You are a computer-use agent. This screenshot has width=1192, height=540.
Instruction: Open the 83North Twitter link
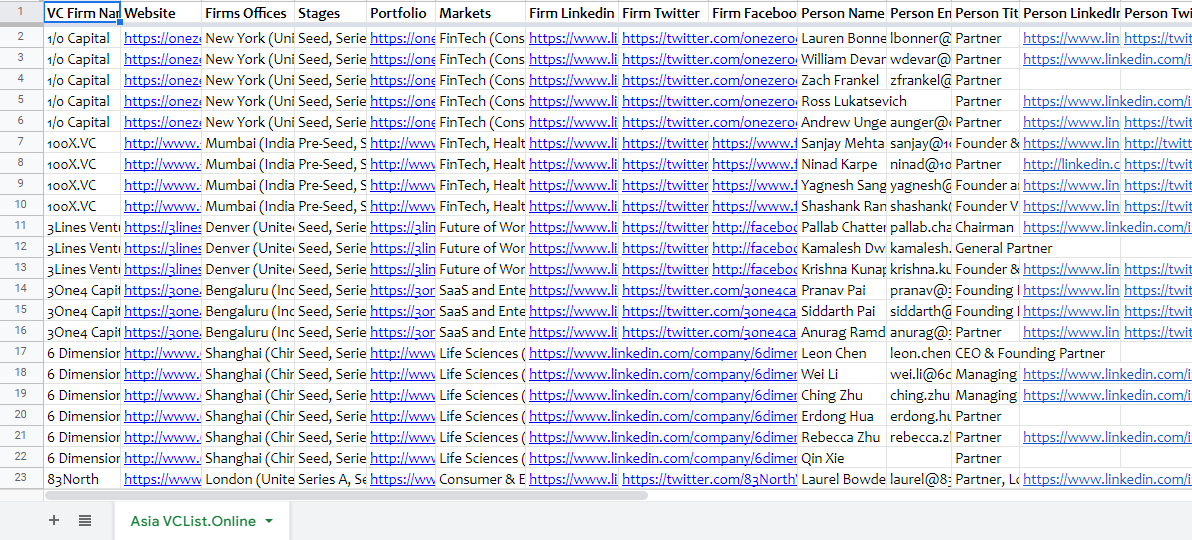tap(709, 479)
